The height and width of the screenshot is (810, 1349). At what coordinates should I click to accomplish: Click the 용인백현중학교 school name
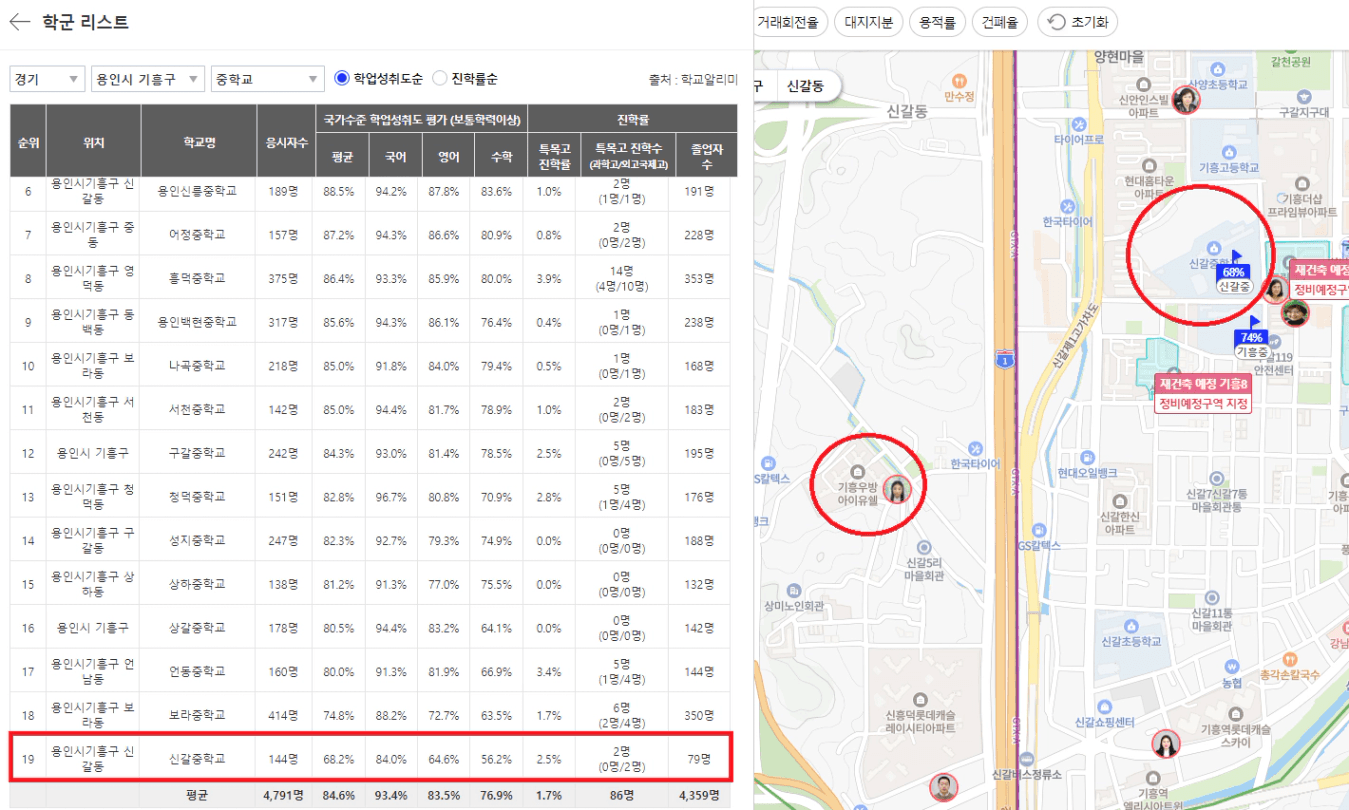[197, 322]
